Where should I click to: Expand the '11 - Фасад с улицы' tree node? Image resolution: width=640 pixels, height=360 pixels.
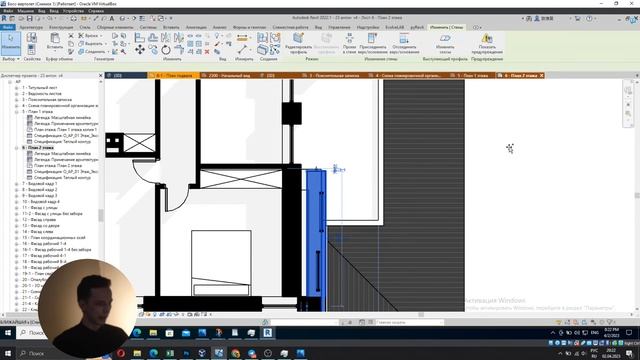coord(17,207)
